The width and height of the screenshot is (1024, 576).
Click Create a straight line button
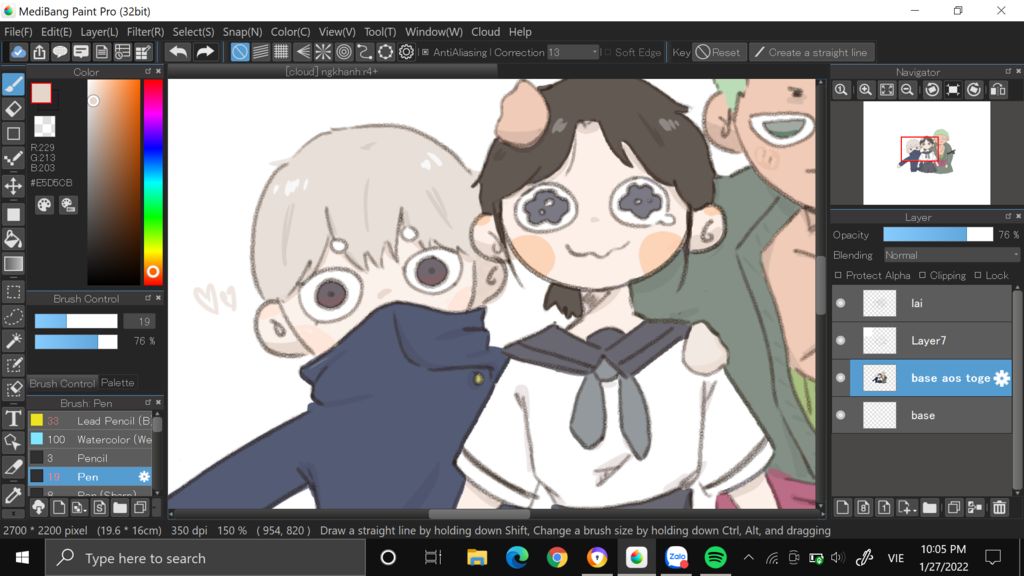tap(810, 52)
